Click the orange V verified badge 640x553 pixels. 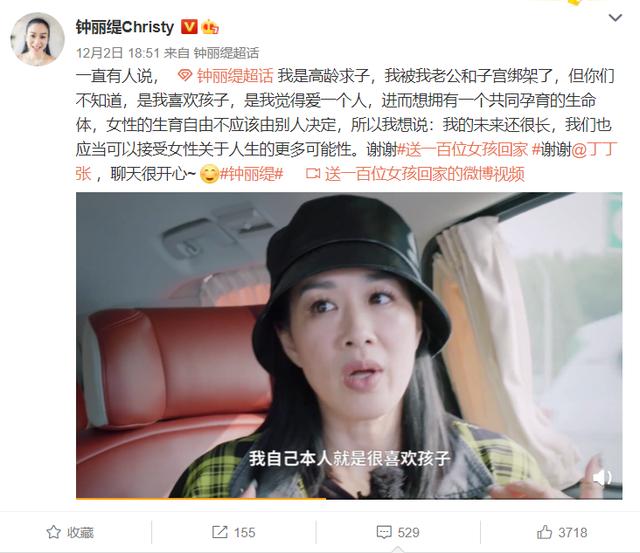pos(189,27)
